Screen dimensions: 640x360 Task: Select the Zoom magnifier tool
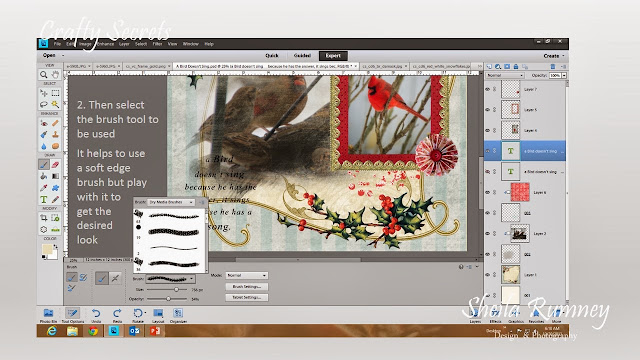pyautogui.click(x=44, y=75)
